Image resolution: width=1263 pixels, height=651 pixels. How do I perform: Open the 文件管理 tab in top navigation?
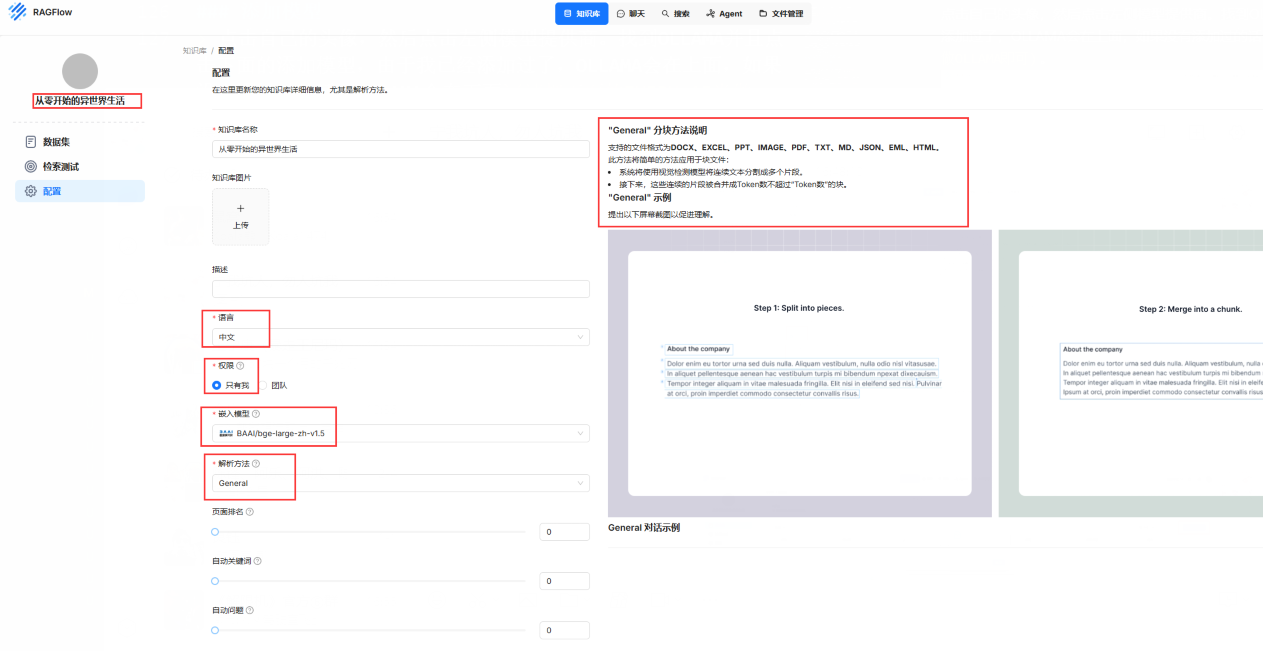(x=781, y=14)
